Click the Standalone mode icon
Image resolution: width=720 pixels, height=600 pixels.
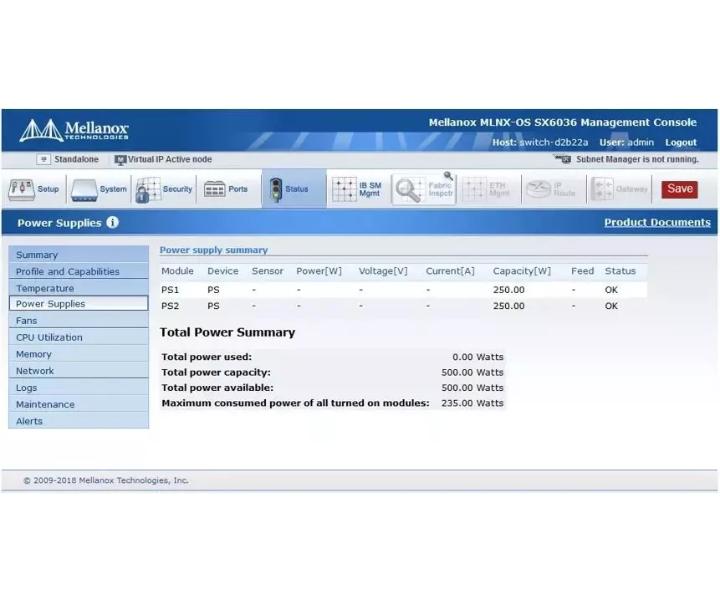43,159
